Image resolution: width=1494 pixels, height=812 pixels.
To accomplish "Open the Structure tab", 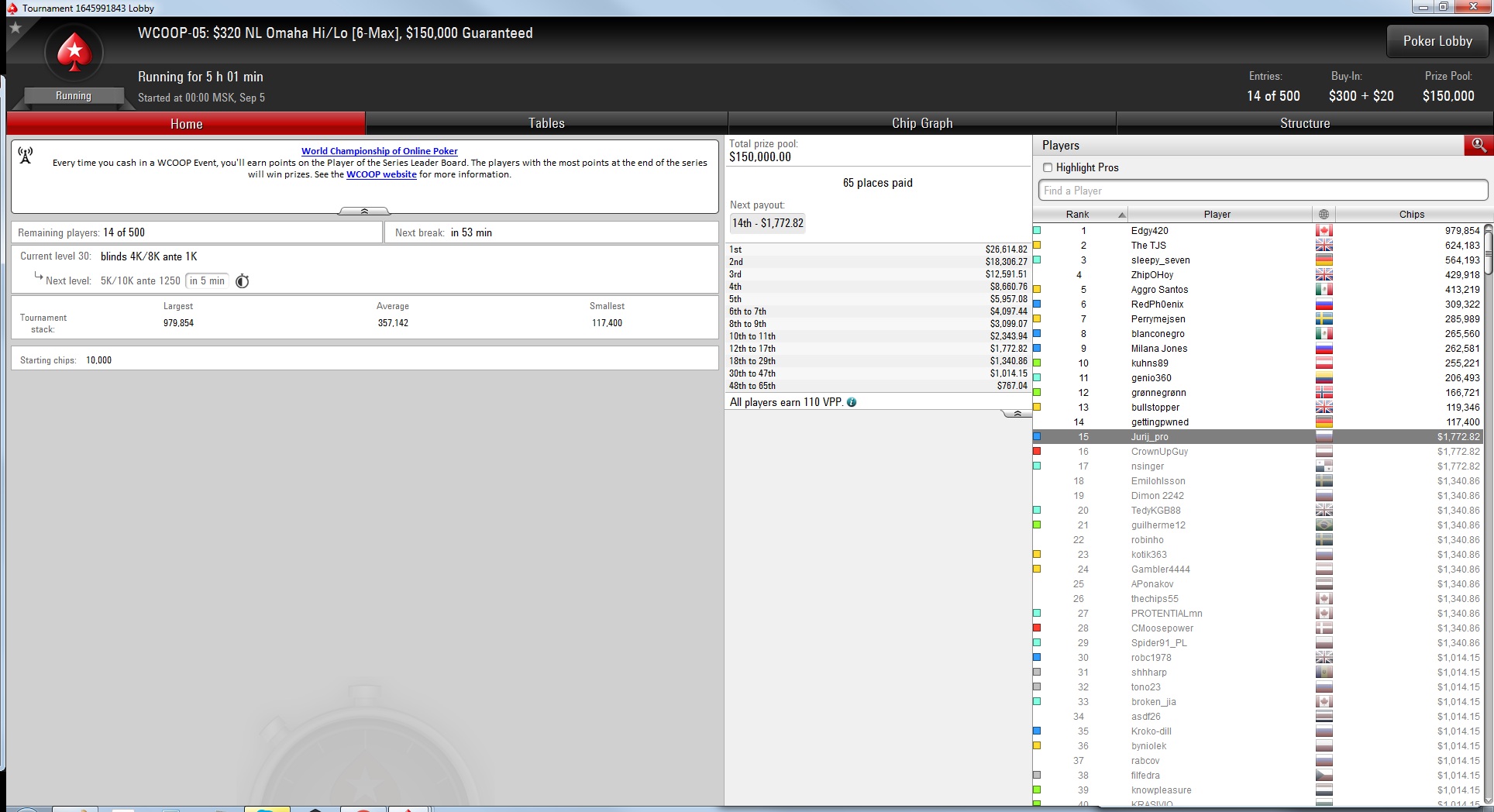I will [1305, 123].
